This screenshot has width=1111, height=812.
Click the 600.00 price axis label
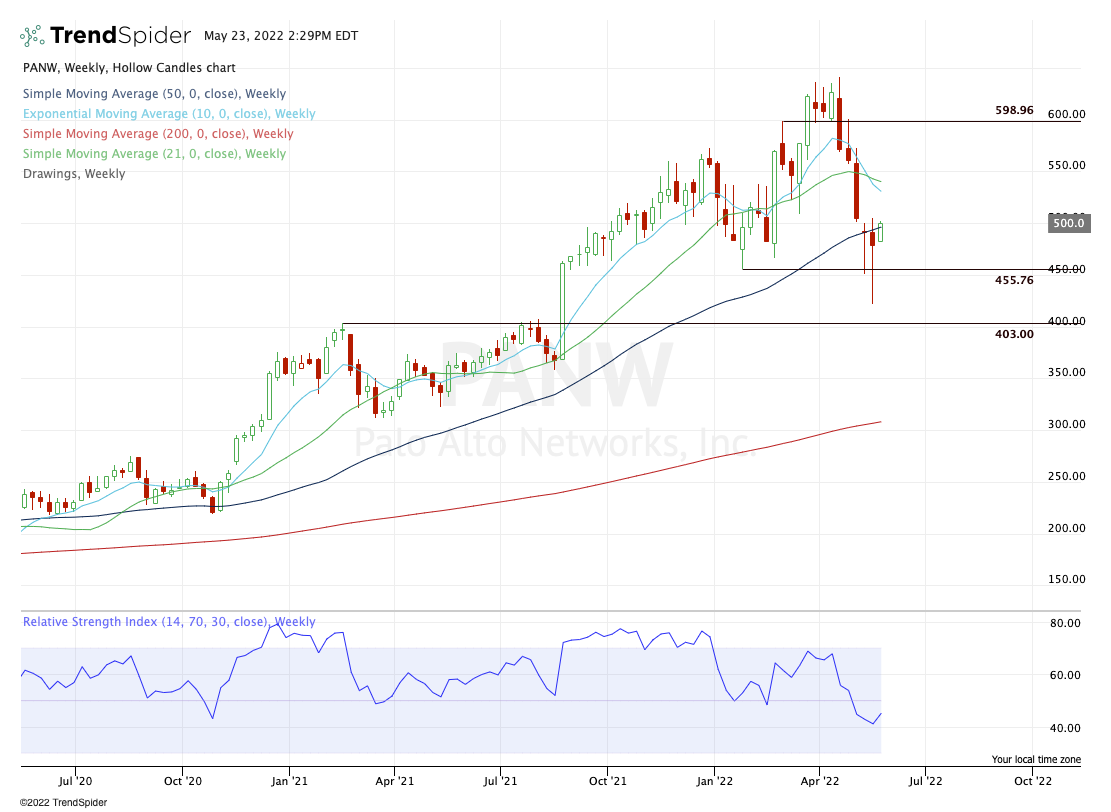[x=1066, y=114]
